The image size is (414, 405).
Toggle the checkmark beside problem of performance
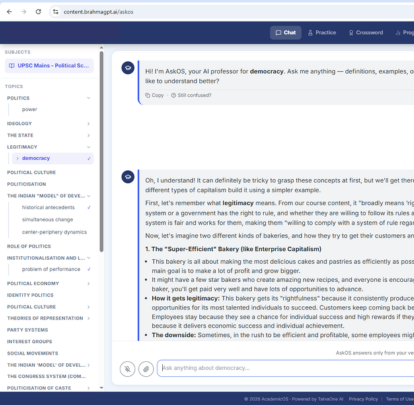point(89,269)
